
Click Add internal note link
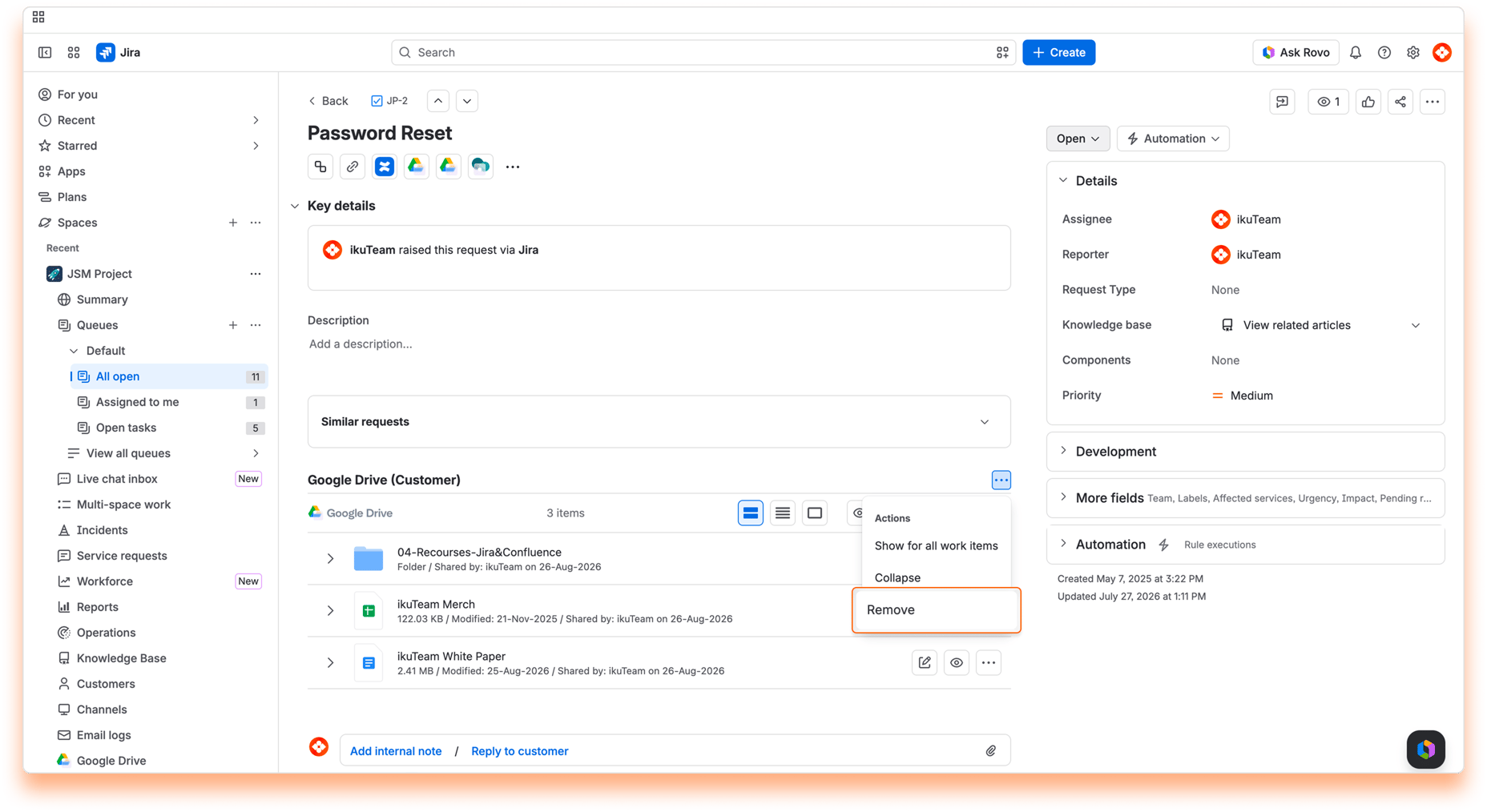396,751
